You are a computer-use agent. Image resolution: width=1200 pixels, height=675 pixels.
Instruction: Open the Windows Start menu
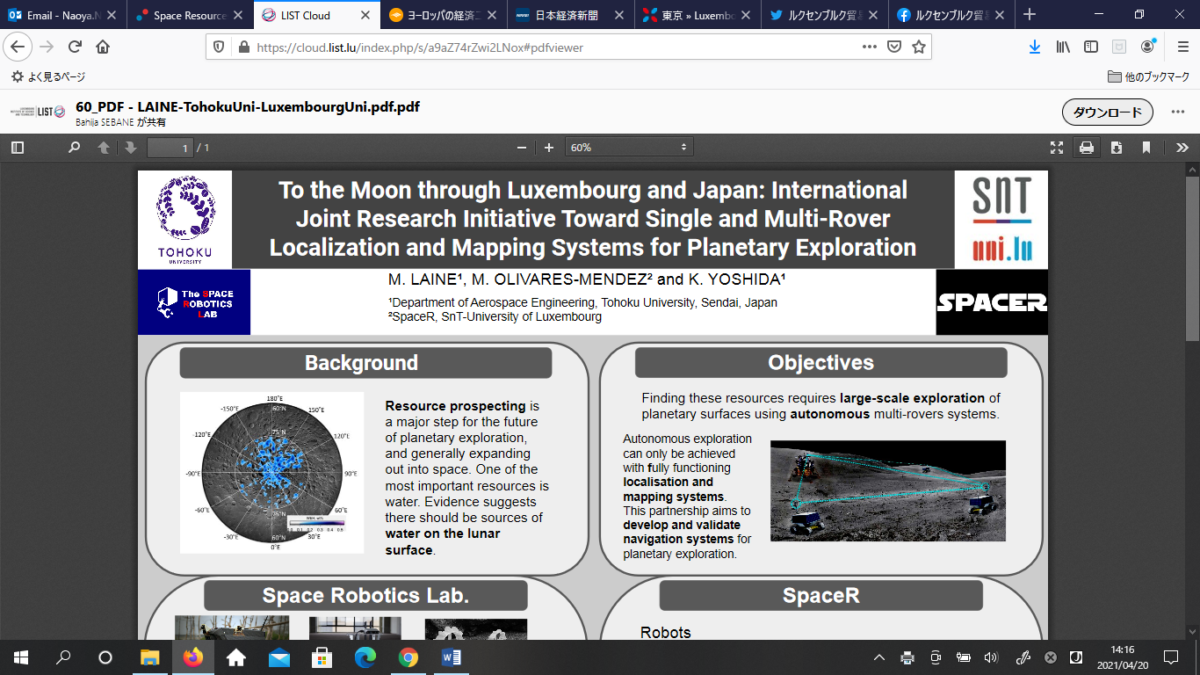pos(20,657)
